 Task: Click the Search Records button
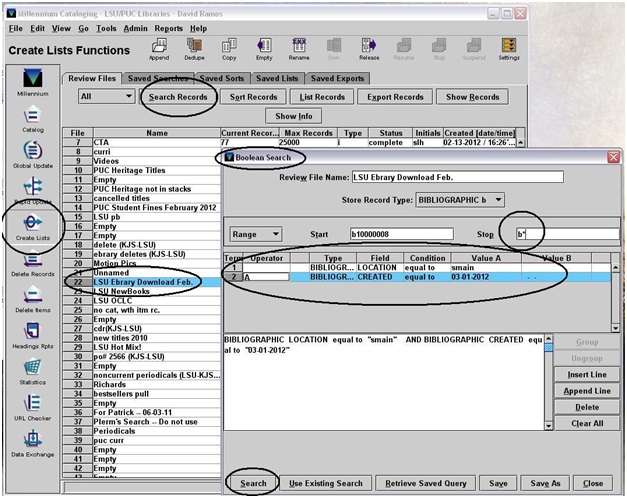point(176,97)
